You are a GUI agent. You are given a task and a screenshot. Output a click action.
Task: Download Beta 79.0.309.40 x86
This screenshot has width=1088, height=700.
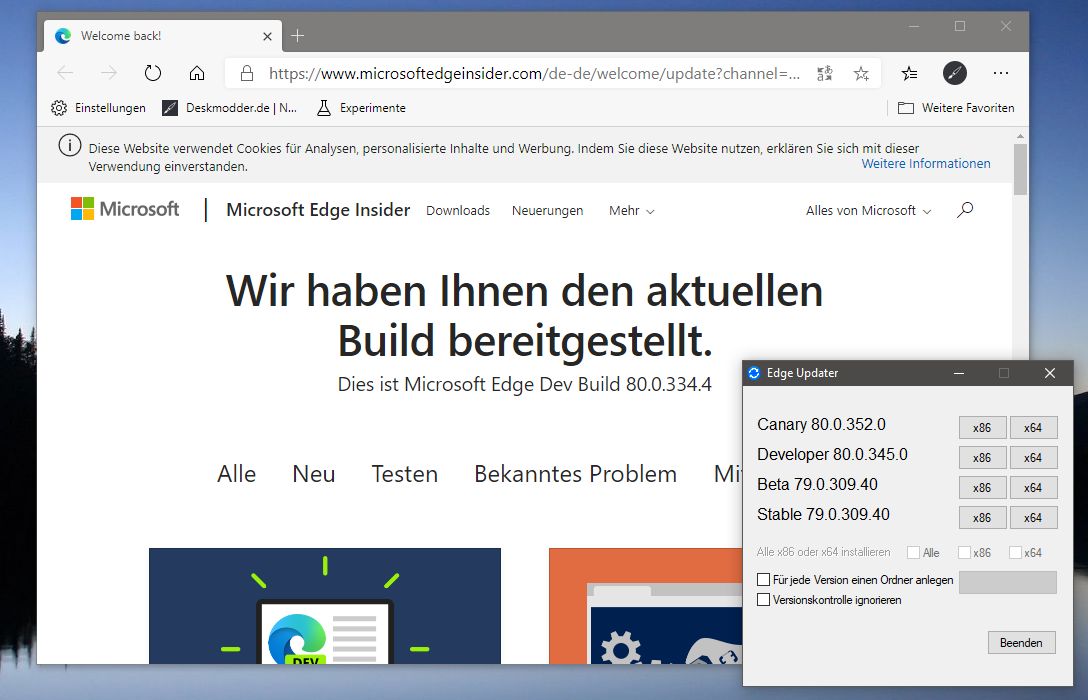[982, 488]
